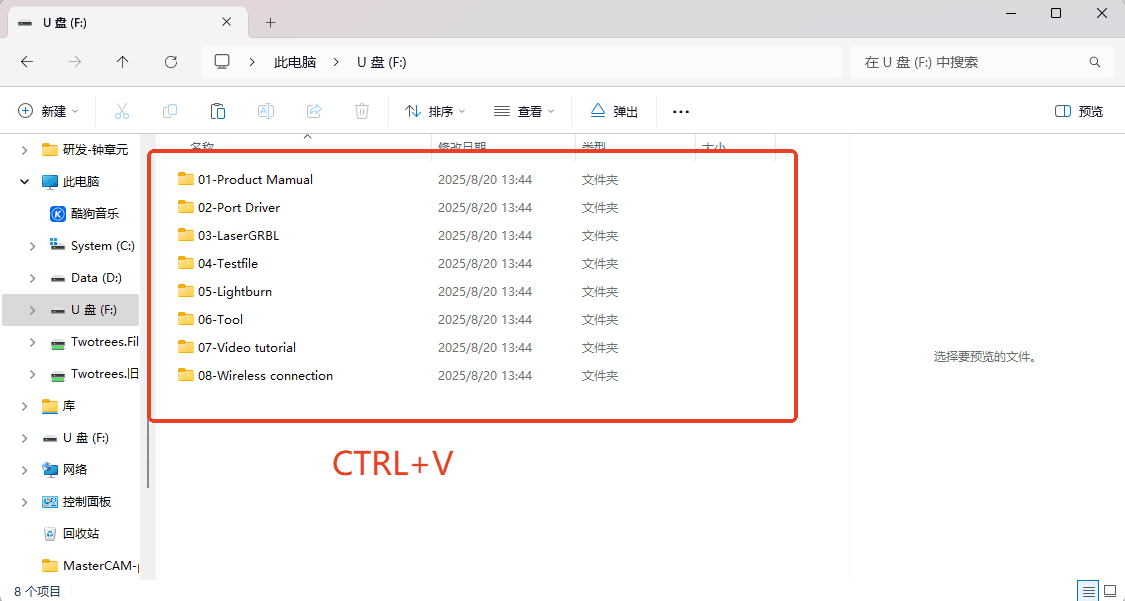Open the 新建 new item menu
The width and height of the screenshot is (1125, 601).
pos(49,111)
